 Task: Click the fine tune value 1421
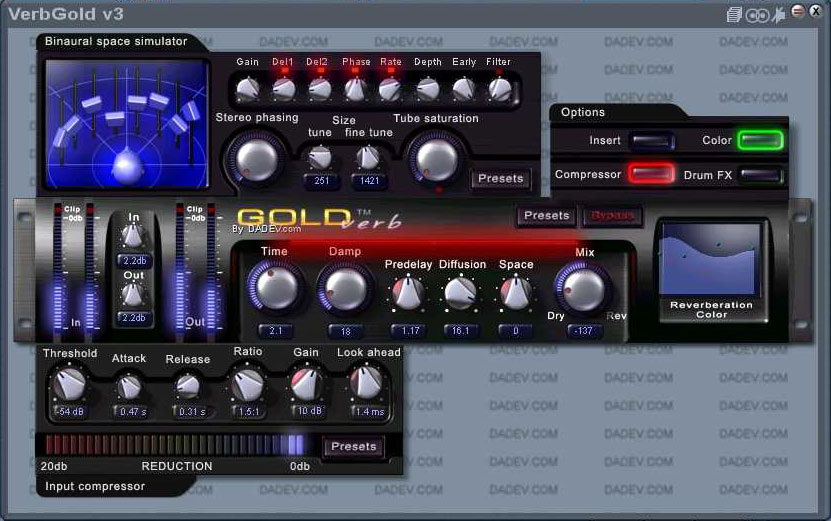(x=369, y=181)
